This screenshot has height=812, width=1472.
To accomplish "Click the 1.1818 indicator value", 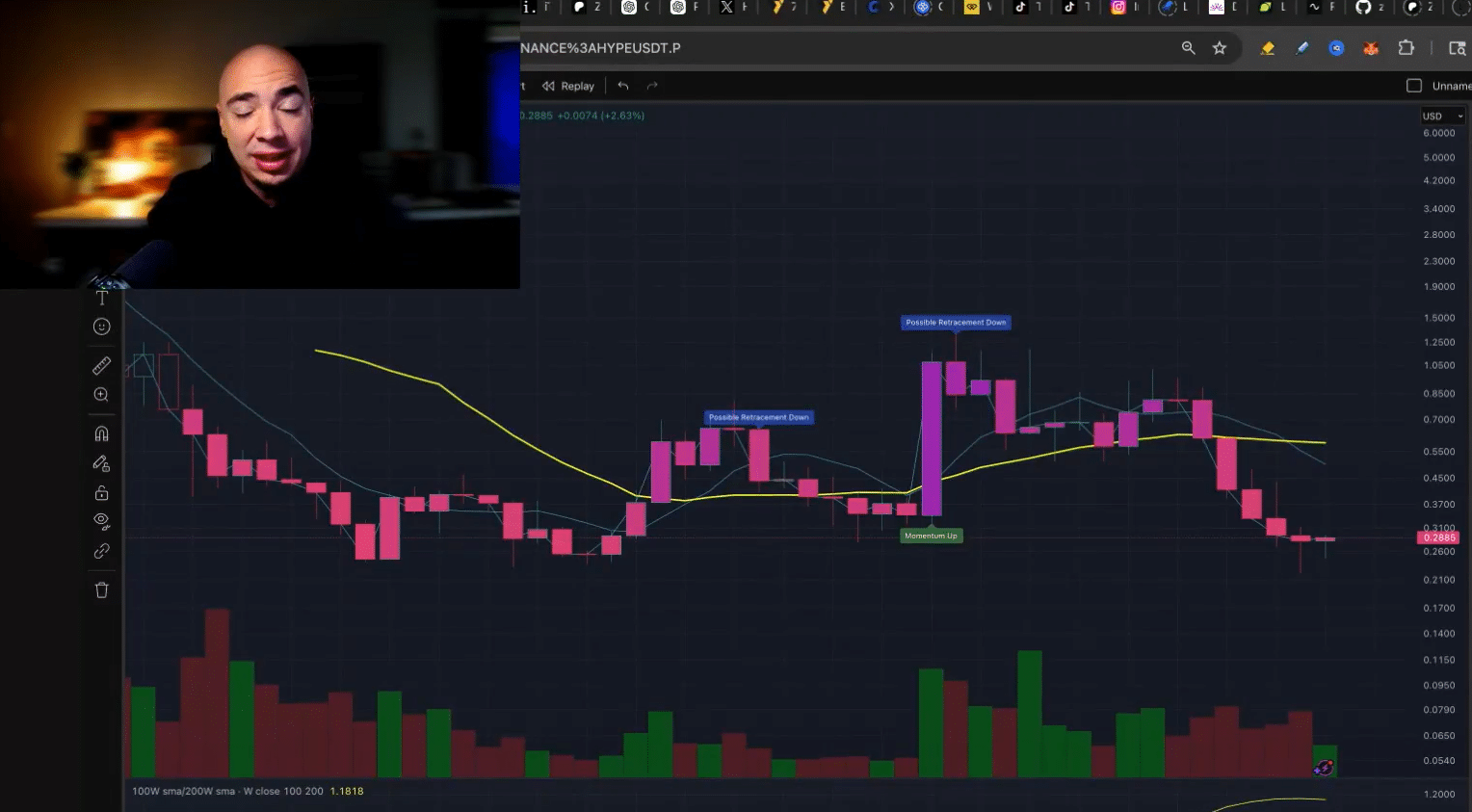I will coord(347,791).
